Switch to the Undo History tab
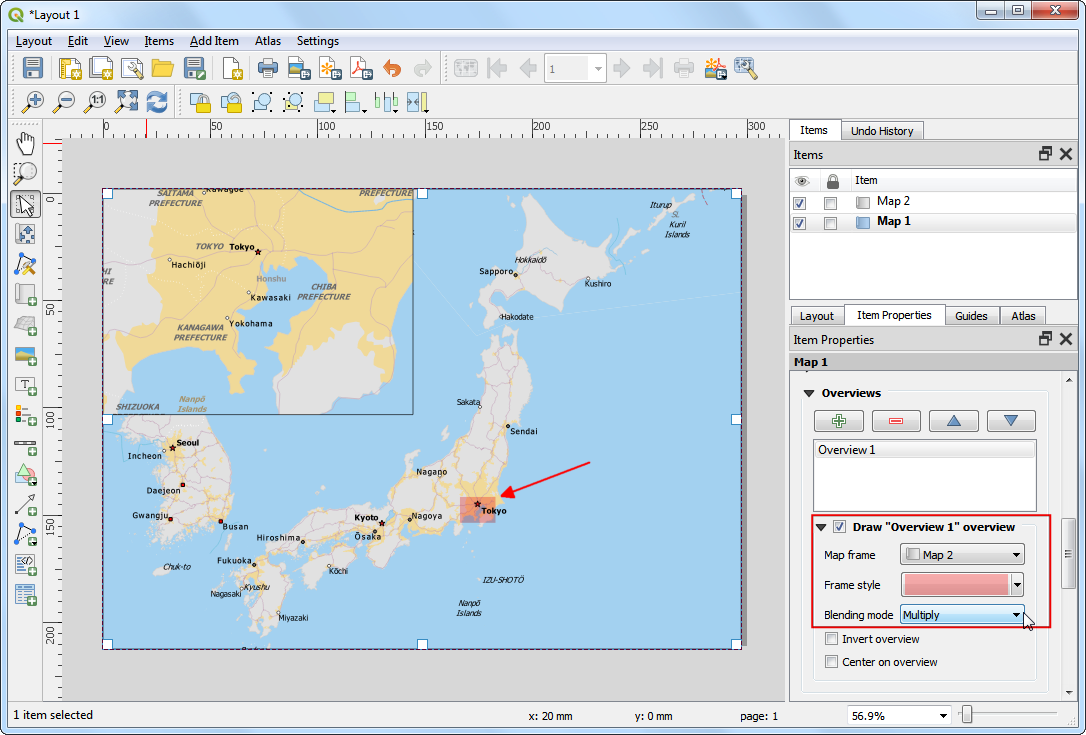 (x=881, y=131)
